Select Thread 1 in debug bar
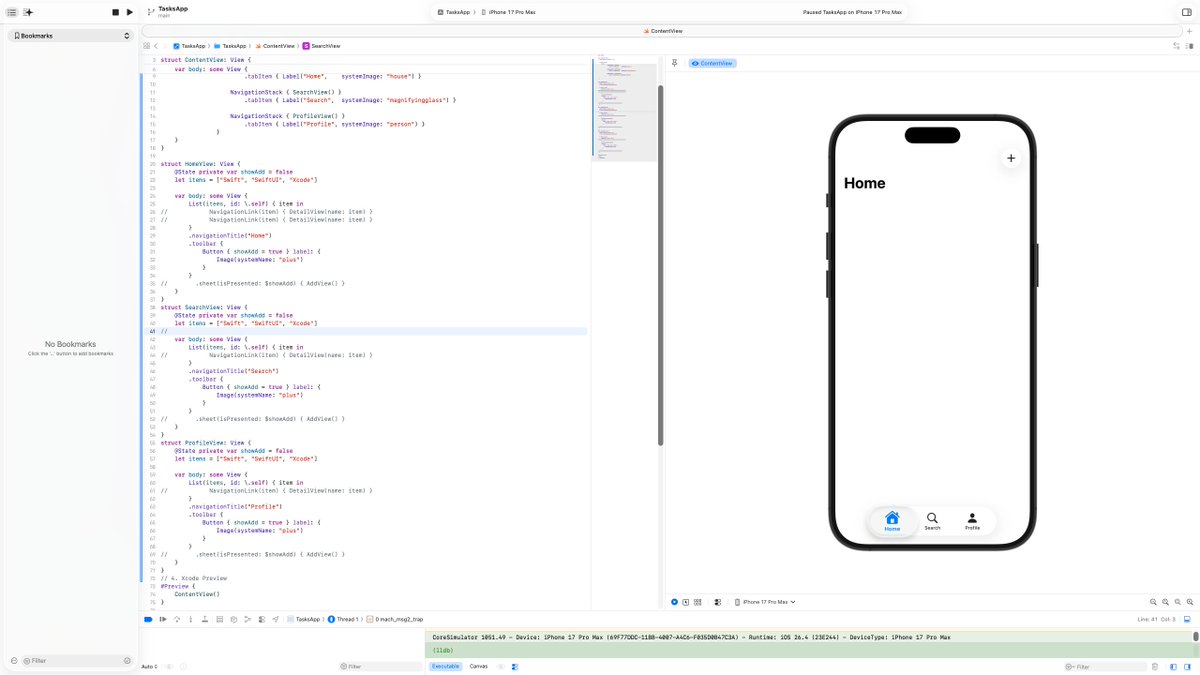The image size is (1200, 675). tap(341, 619)
